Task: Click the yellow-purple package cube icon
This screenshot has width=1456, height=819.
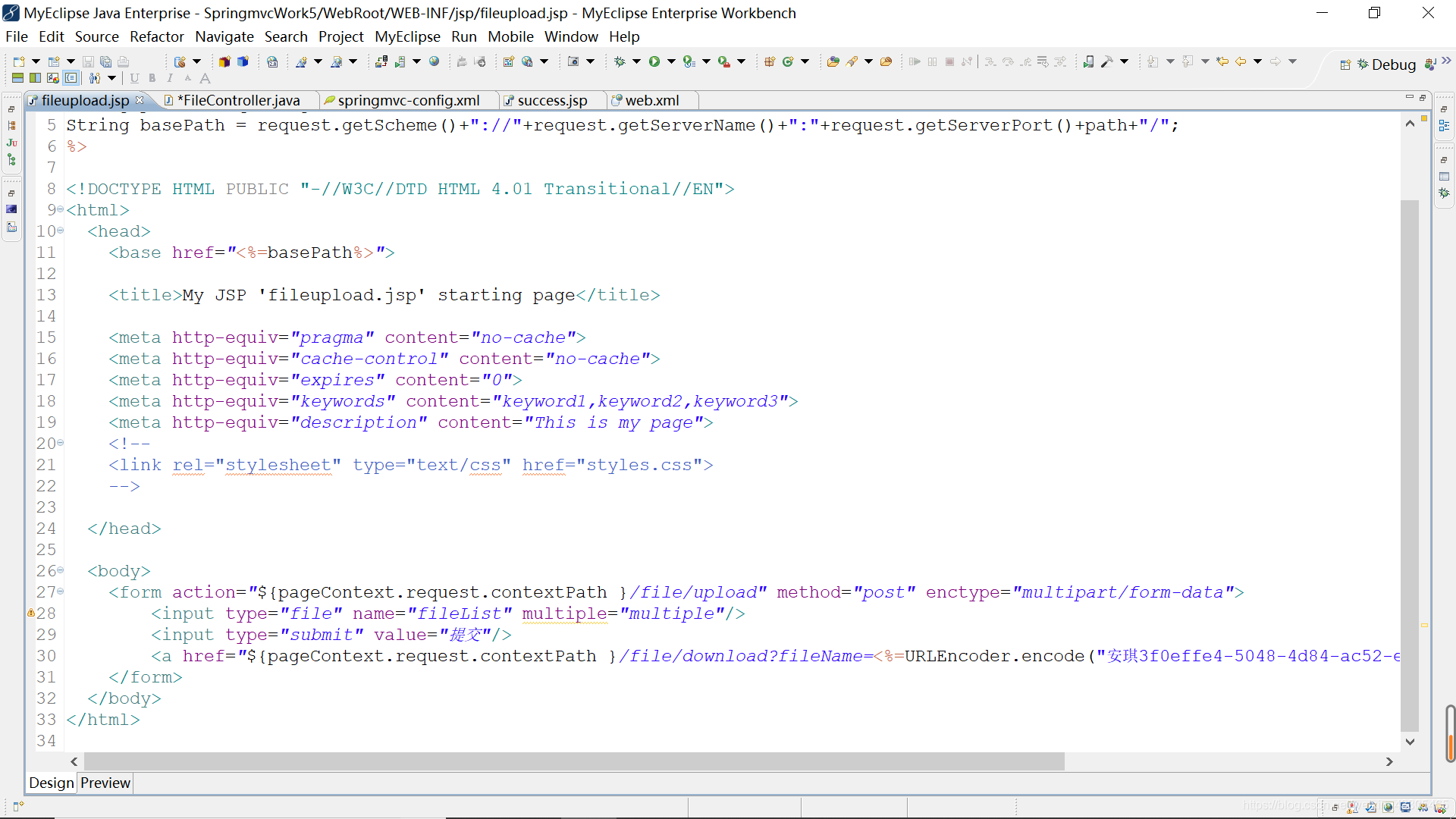Action: click(x=224, y=61)
